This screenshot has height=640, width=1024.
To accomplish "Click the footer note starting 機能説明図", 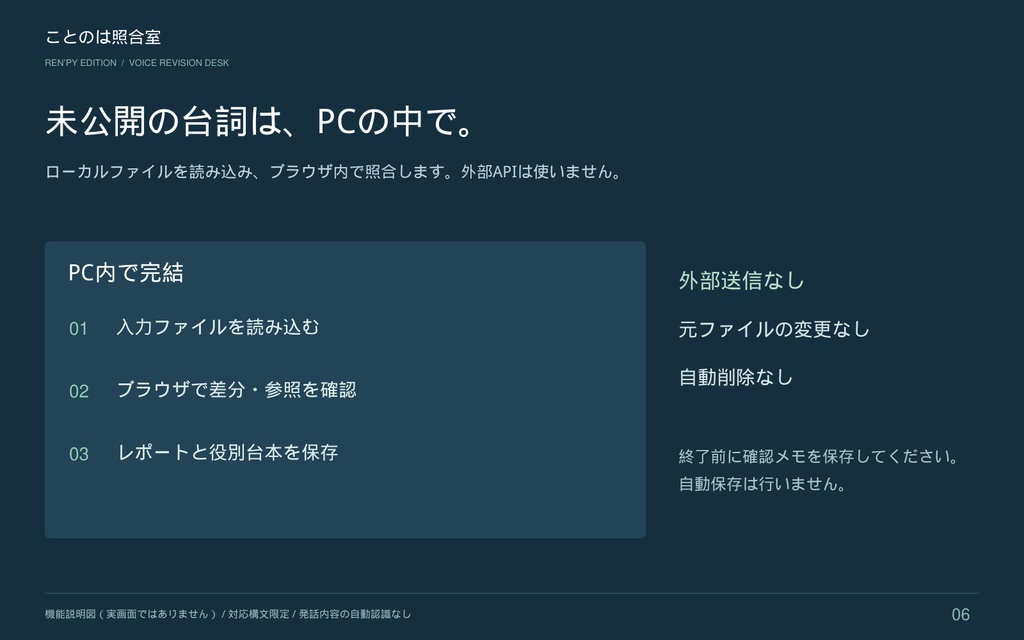I will click(x=228, y=614).
